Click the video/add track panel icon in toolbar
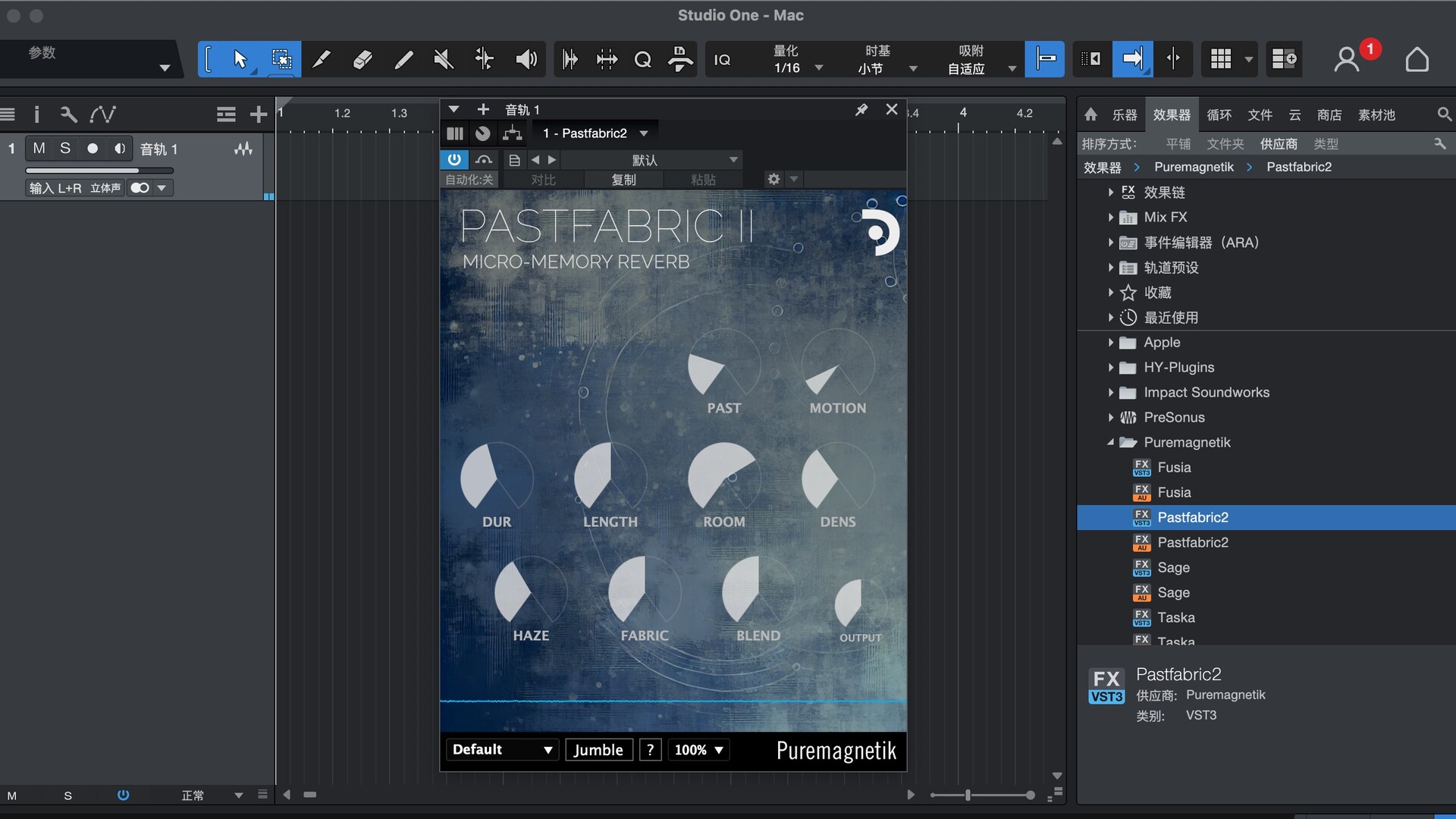The image size is (1456, 819). (x=1284, y=59)
